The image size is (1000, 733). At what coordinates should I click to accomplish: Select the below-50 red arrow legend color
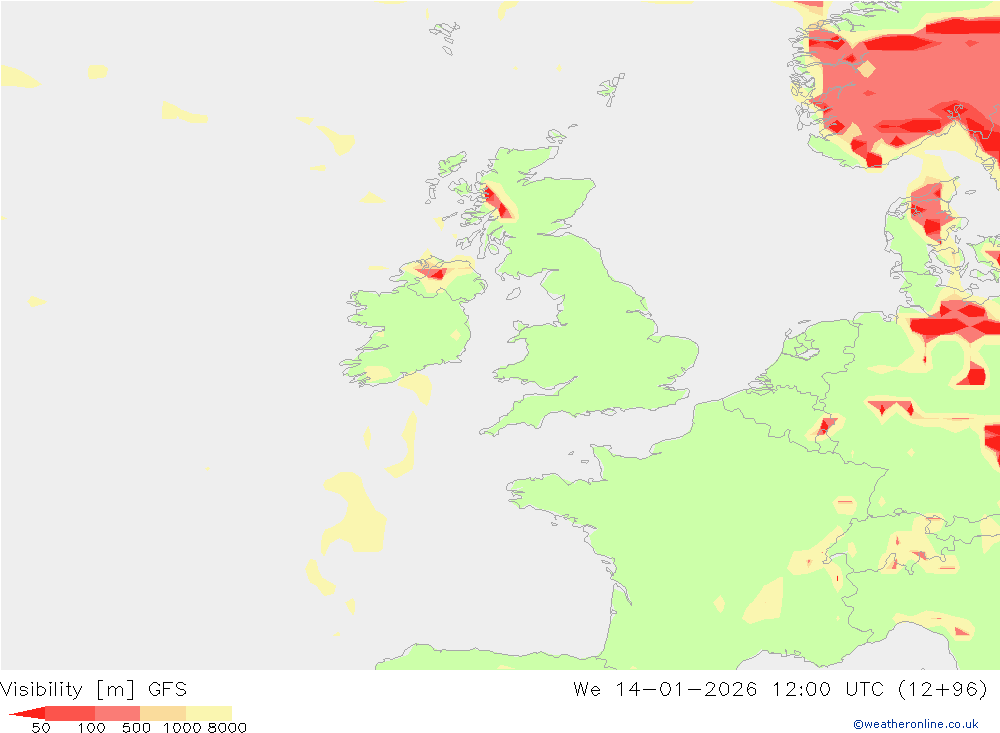click(x=27, y=713)
